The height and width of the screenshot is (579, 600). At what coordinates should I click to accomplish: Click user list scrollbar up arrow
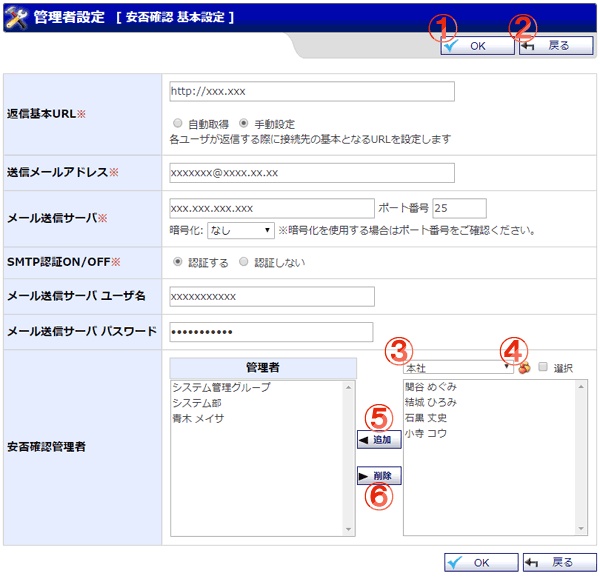(x=581, y=387)
